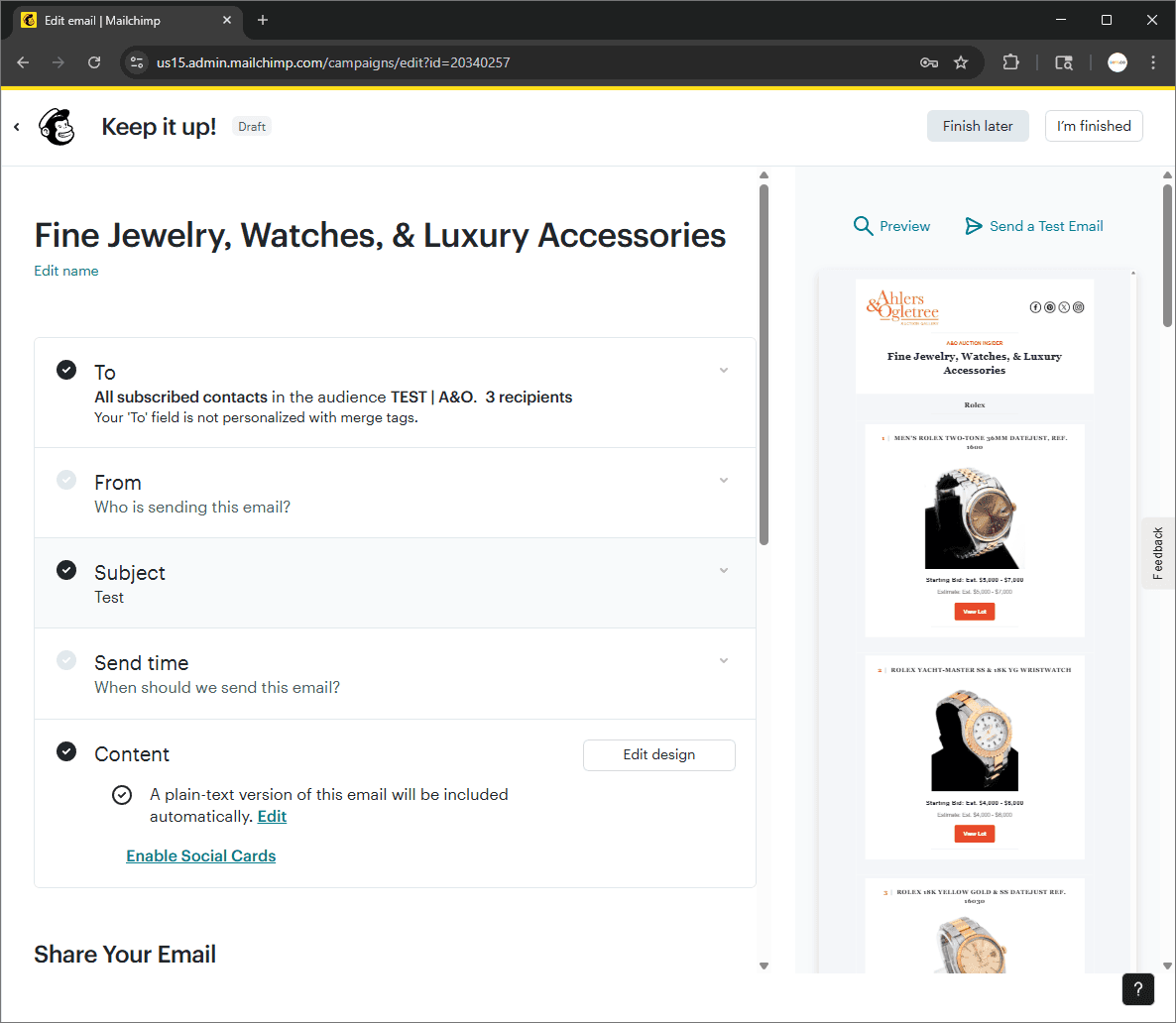
Task: Click the From section heading
Action: [x=118, y=482]
